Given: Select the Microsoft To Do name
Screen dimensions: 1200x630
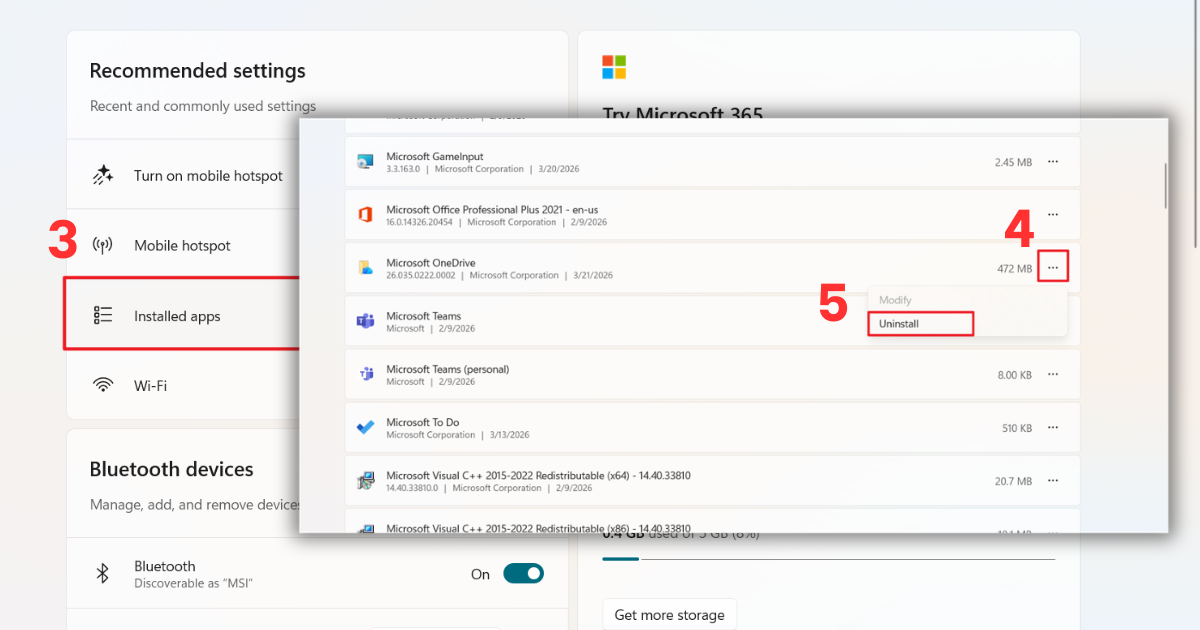Looking at the screenshot, I should tap(423, 422).
